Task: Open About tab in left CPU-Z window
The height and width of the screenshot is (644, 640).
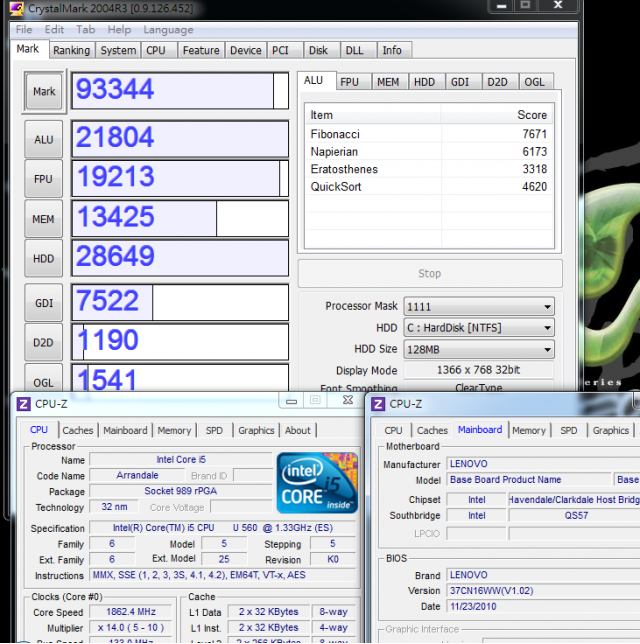Action: coord(298,430)
